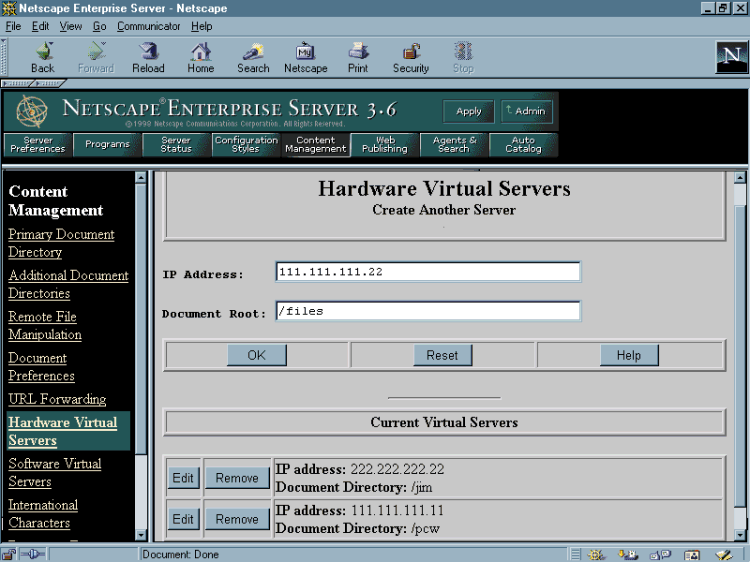Click into the IP Address field

(x=428, y=272)
